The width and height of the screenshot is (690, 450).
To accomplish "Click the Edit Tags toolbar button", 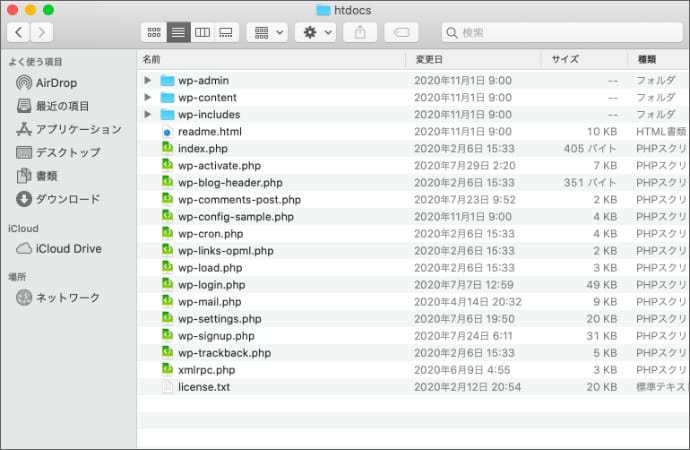I will pos(400,33).
